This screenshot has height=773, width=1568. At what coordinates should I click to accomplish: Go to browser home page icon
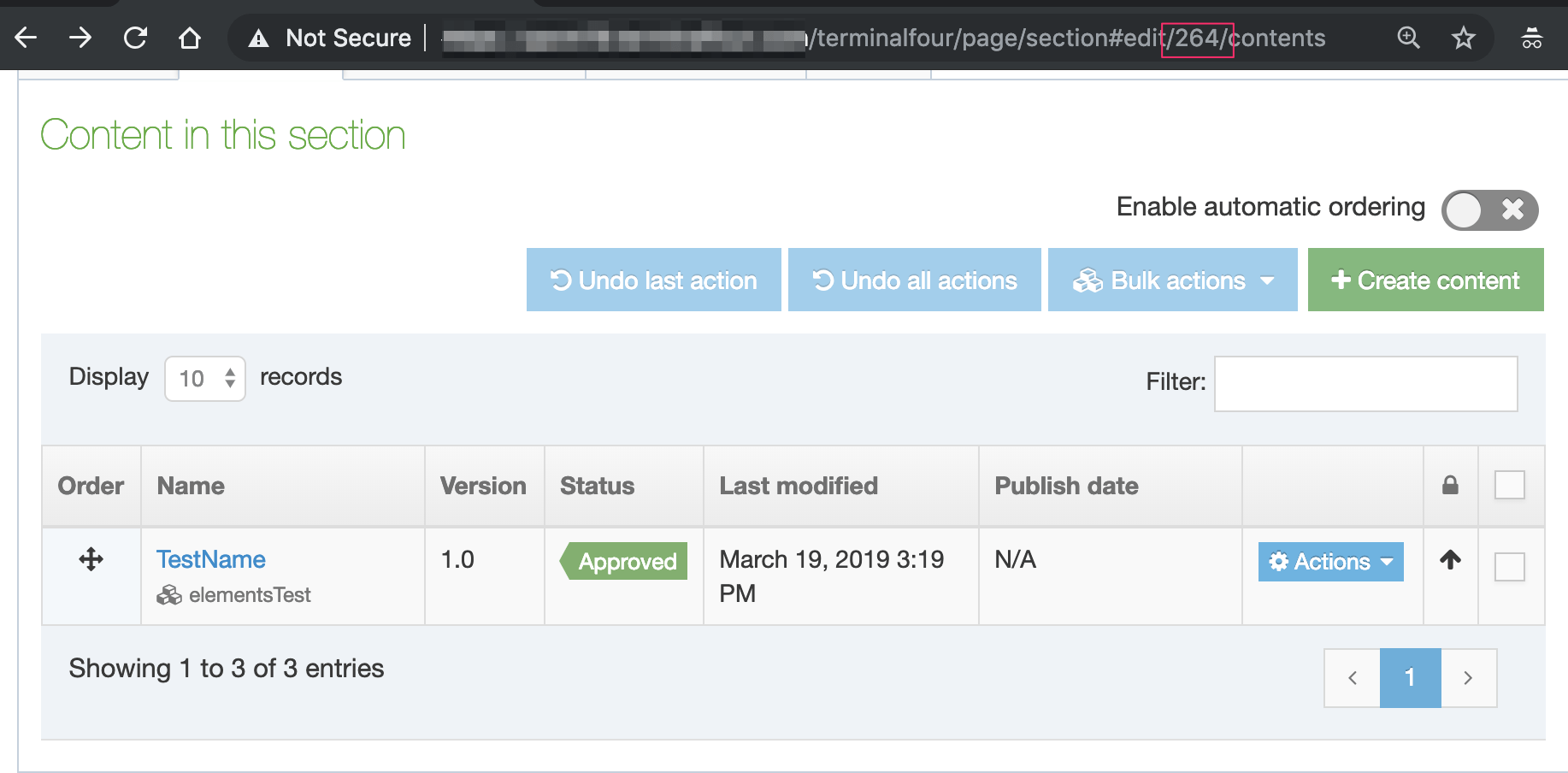point(190,38)
